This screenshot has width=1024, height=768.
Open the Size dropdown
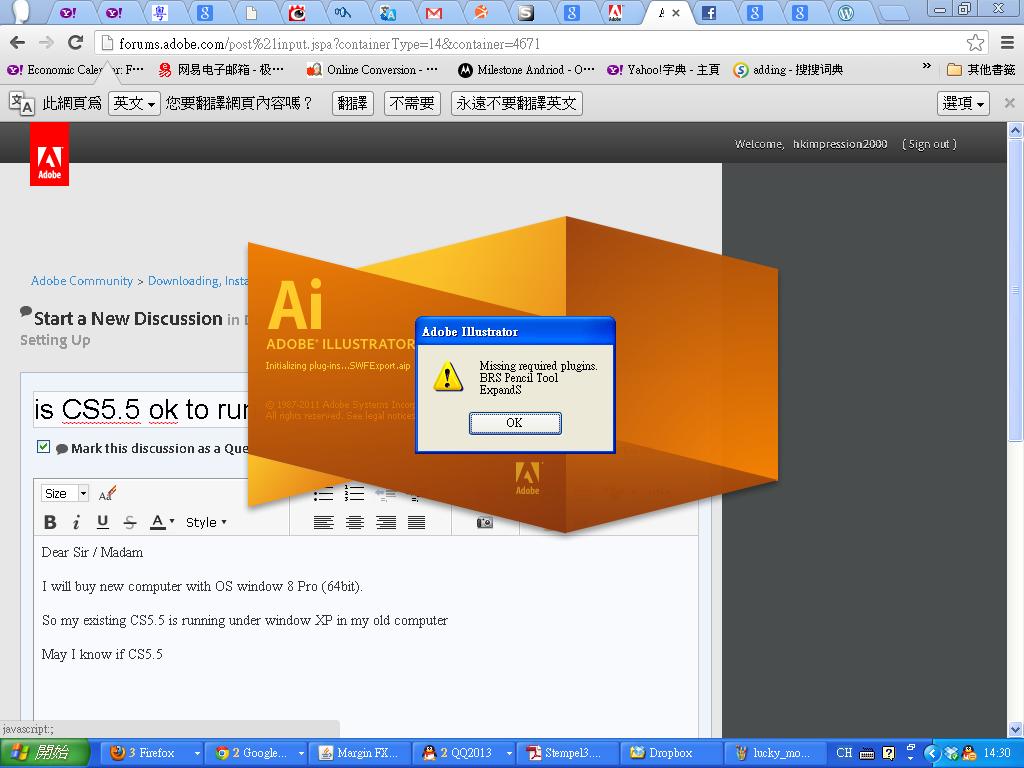64,493
